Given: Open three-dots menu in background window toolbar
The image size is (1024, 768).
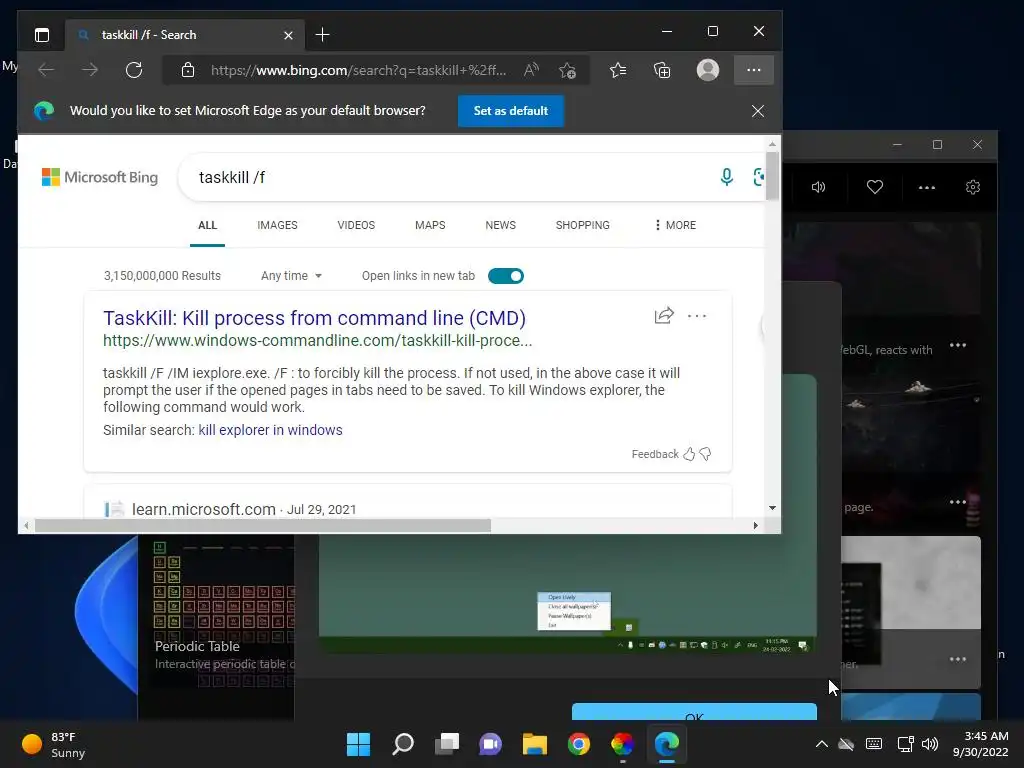Looking at the screenshot, I should point(927,187).
